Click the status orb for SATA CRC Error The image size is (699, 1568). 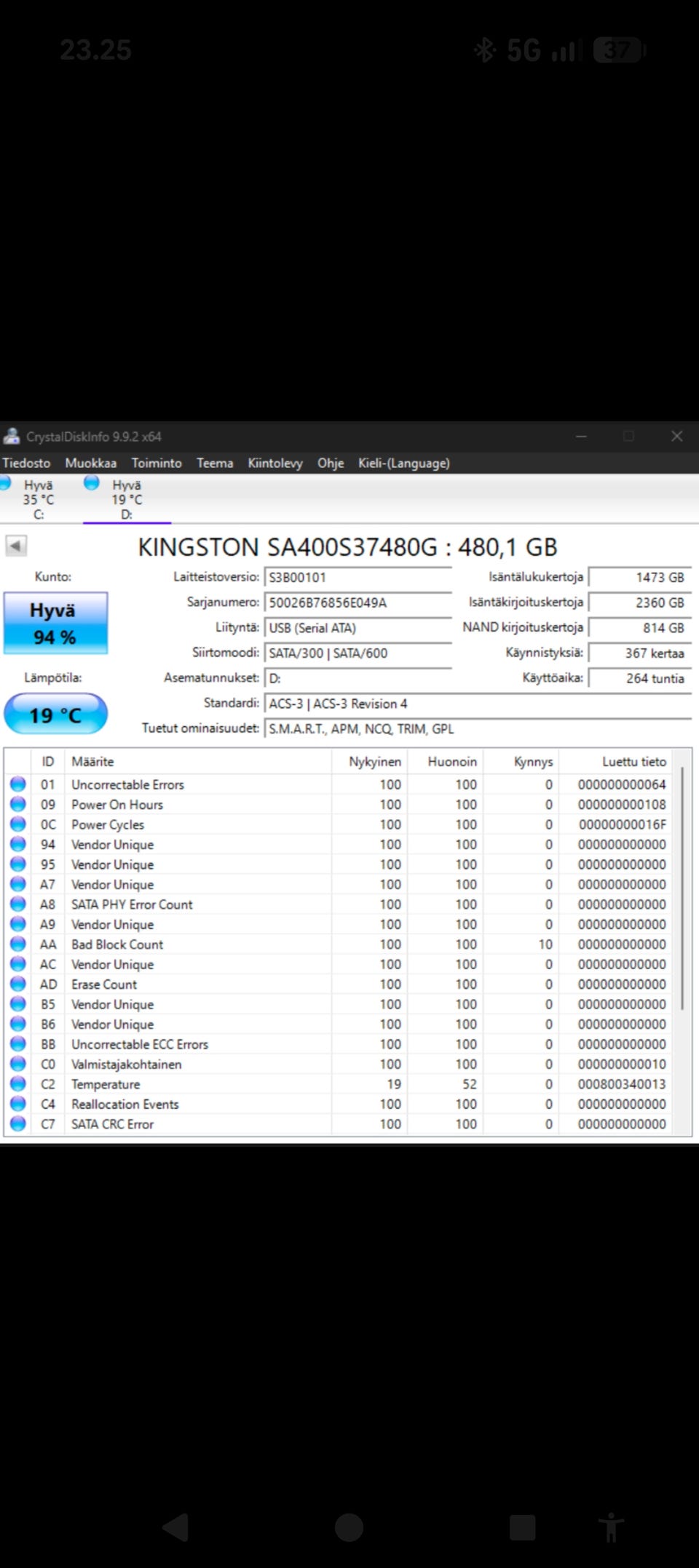click(x=18, y=1124)
